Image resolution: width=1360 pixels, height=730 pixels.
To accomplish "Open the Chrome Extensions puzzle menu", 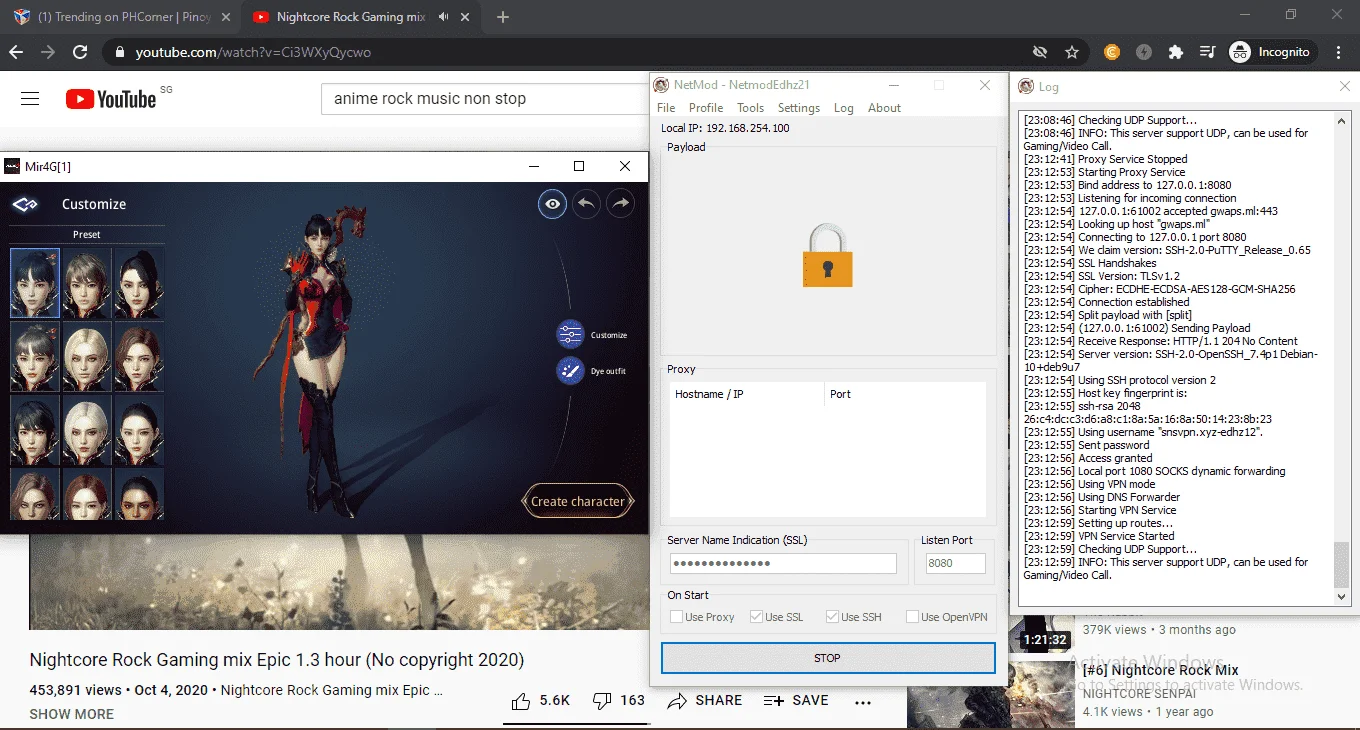I will pyautogui.click(x=1176, y=52).
